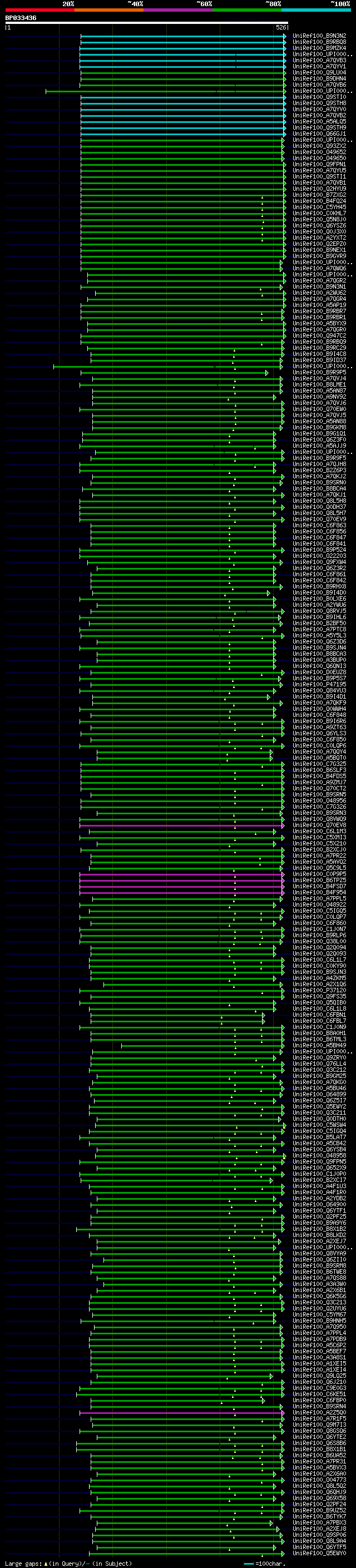Click hit label UniRef100_O49652
Image resolution: width=356 pixels, height=1568 pixels.
coord(319,152)
